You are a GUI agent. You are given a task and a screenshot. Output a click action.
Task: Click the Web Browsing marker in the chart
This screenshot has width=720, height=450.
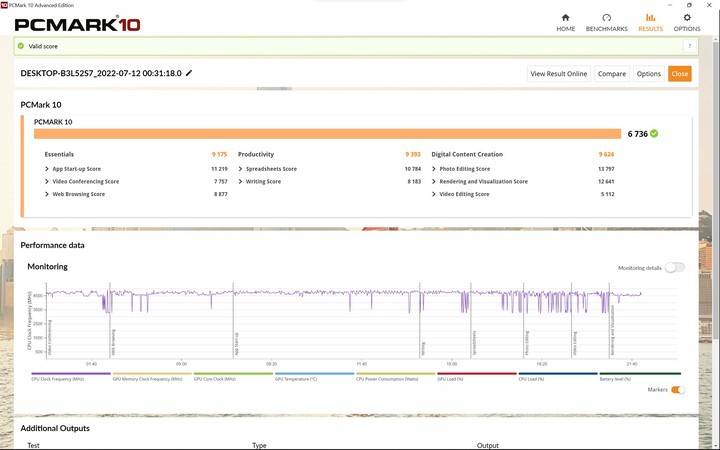[x=113, y=343]
